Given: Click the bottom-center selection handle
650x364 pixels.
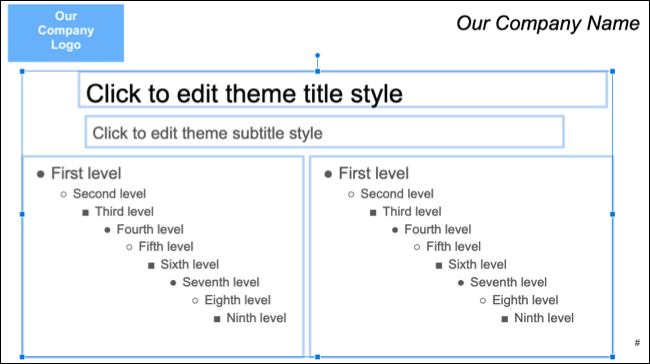Looking at the screenshot, I should pos(318,357).
